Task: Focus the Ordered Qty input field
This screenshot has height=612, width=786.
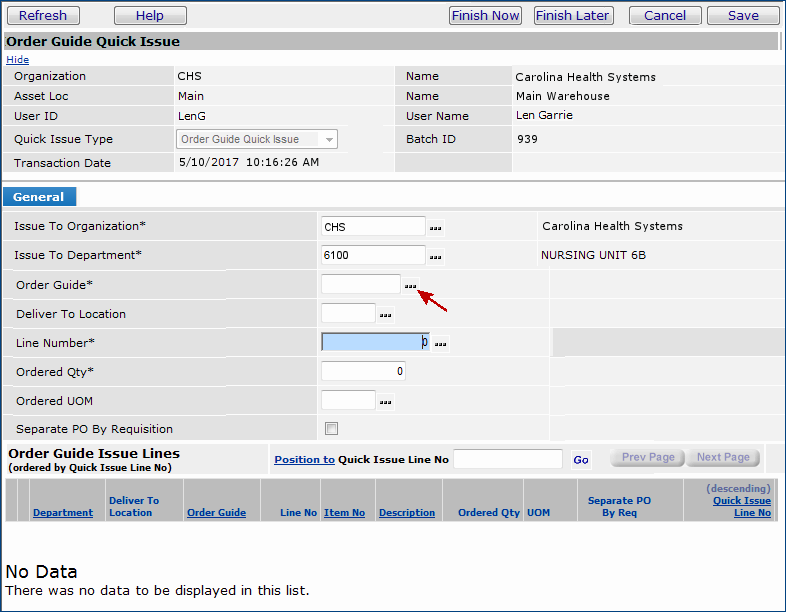Action: [364, 372]
